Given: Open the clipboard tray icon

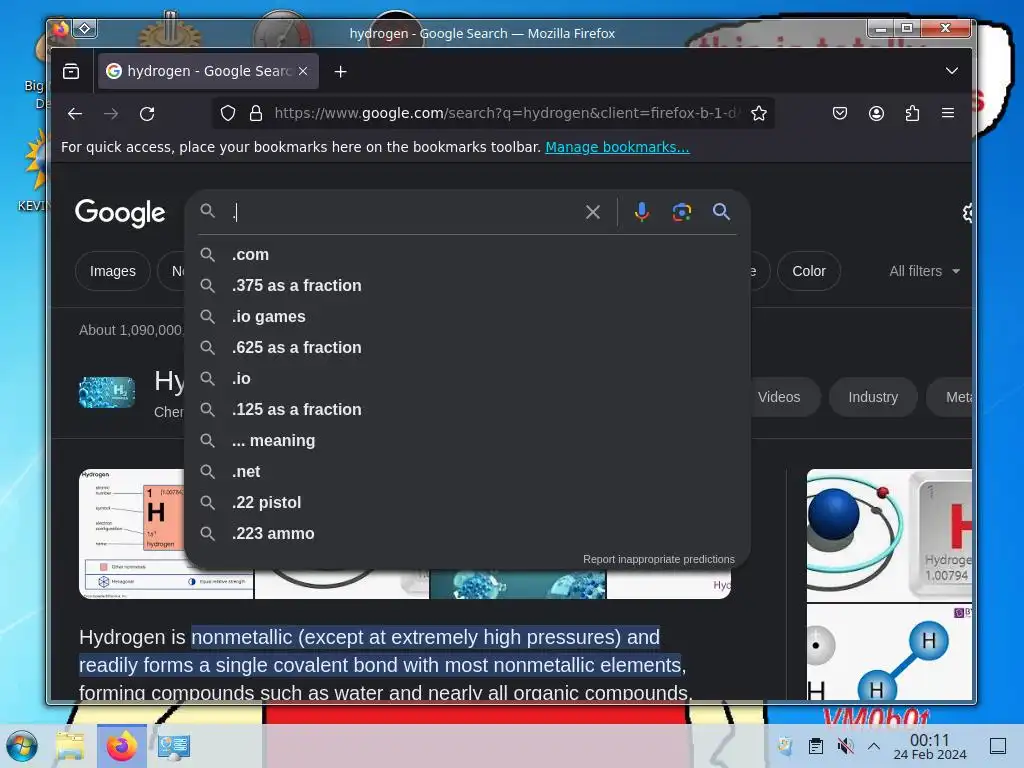Looking at the screenshot, I should pyautogui.click(x=816, y=746).
